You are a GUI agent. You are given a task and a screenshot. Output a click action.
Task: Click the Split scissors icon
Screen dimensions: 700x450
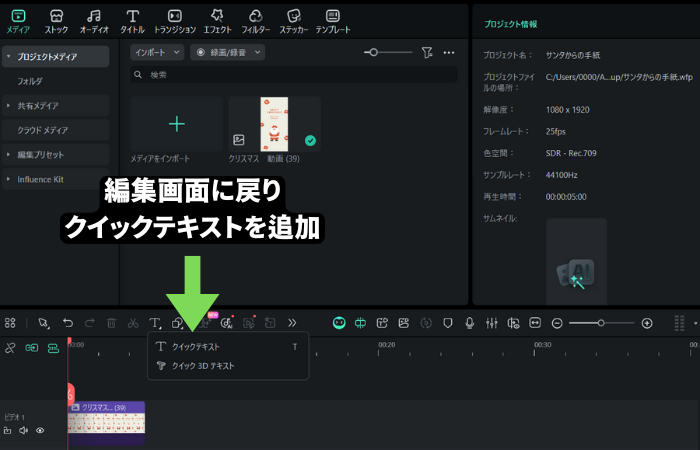(133, 323)
